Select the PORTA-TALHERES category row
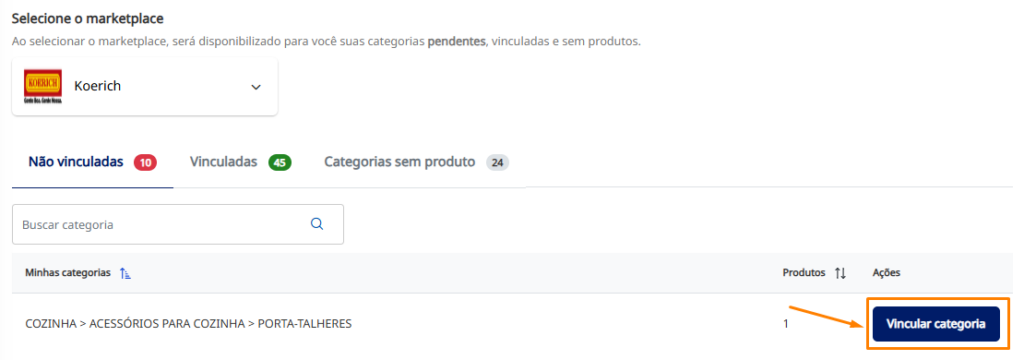Viewport: 1024px width, 360px height. (512, 323)
